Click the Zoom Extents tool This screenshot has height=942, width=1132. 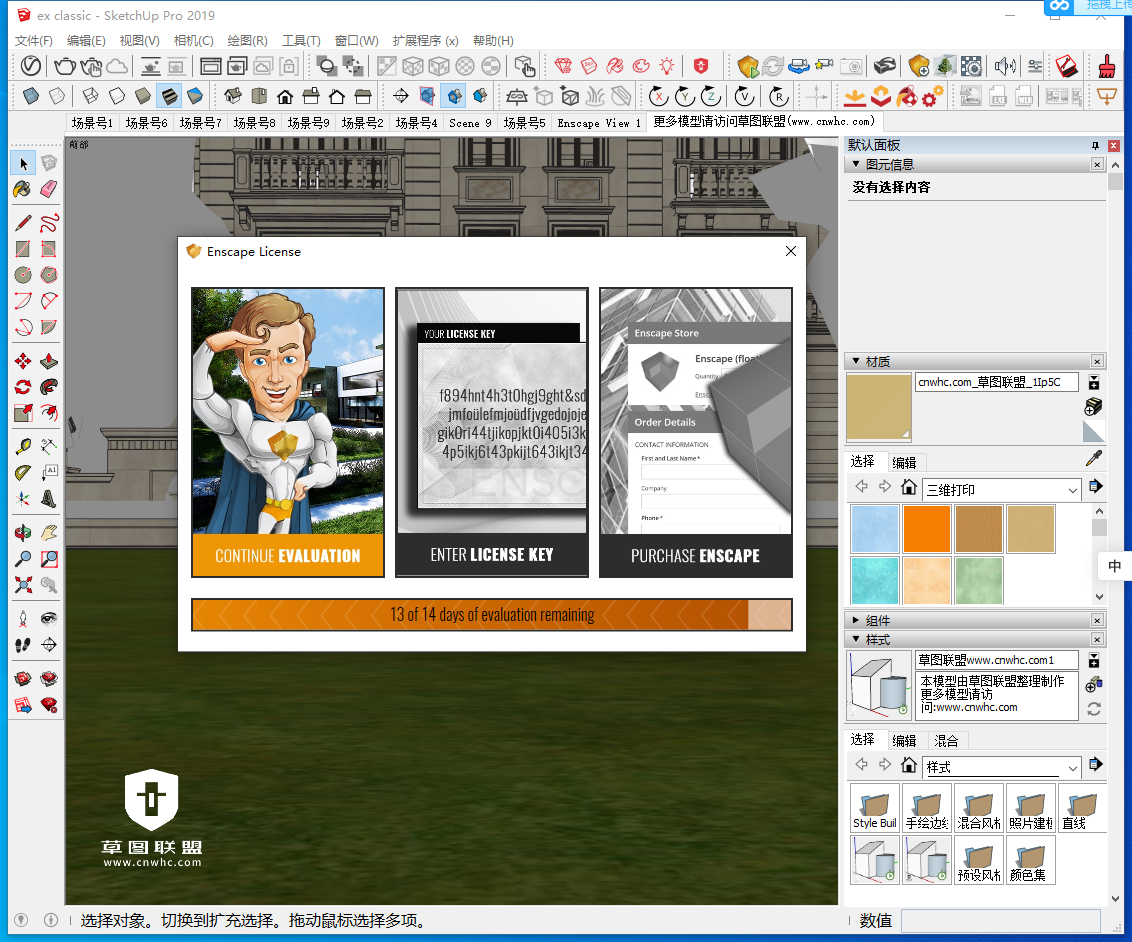coord(23,585)
